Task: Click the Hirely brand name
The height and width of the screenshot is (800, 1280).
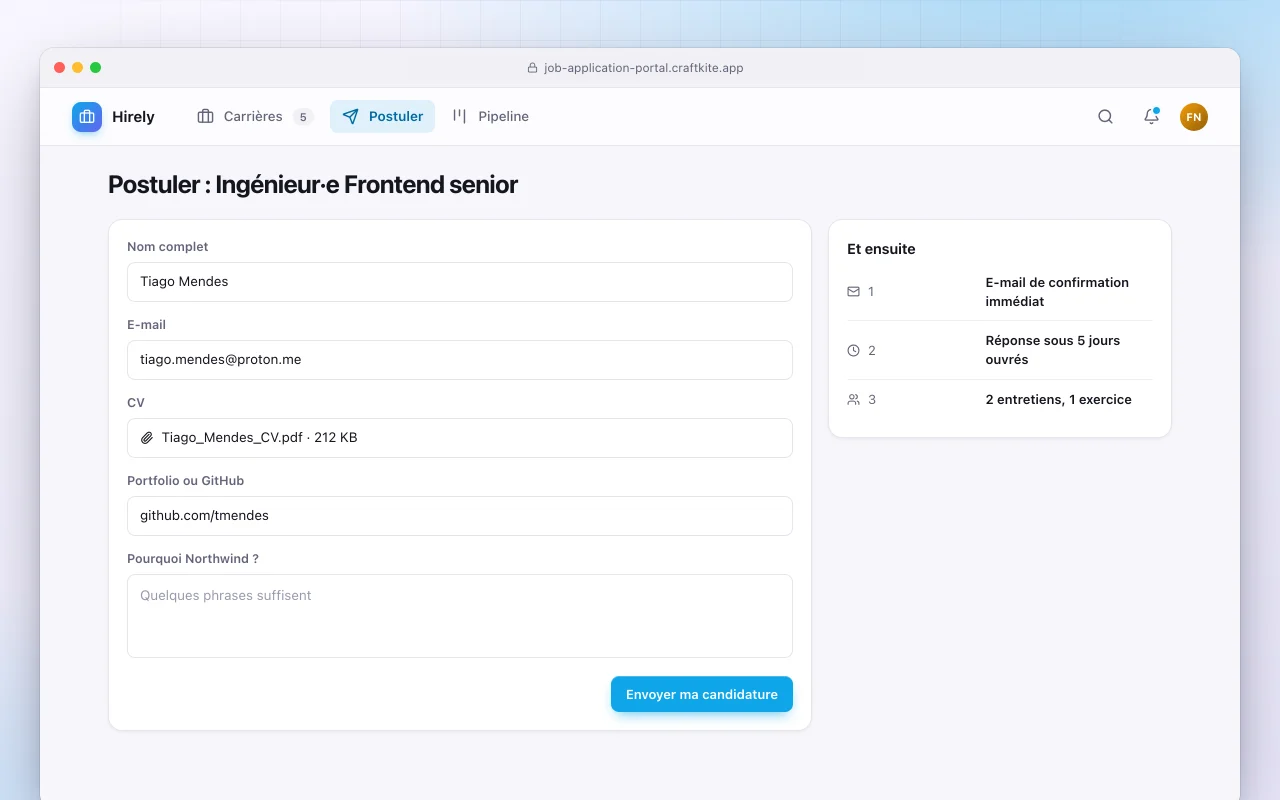Action: (133, 117)
